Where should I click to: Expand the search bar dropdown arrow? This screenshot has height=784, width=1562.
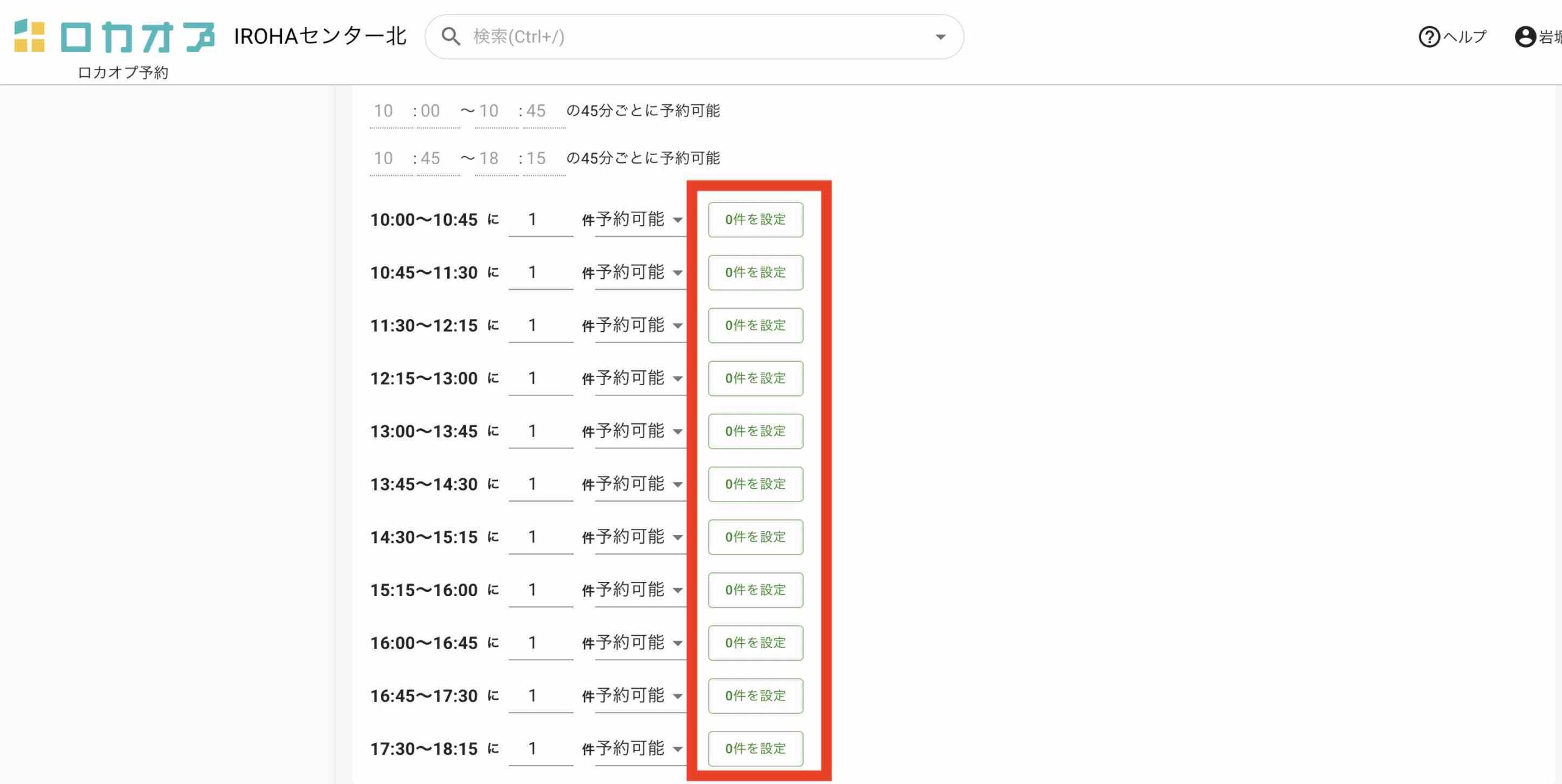coord(940,37)
